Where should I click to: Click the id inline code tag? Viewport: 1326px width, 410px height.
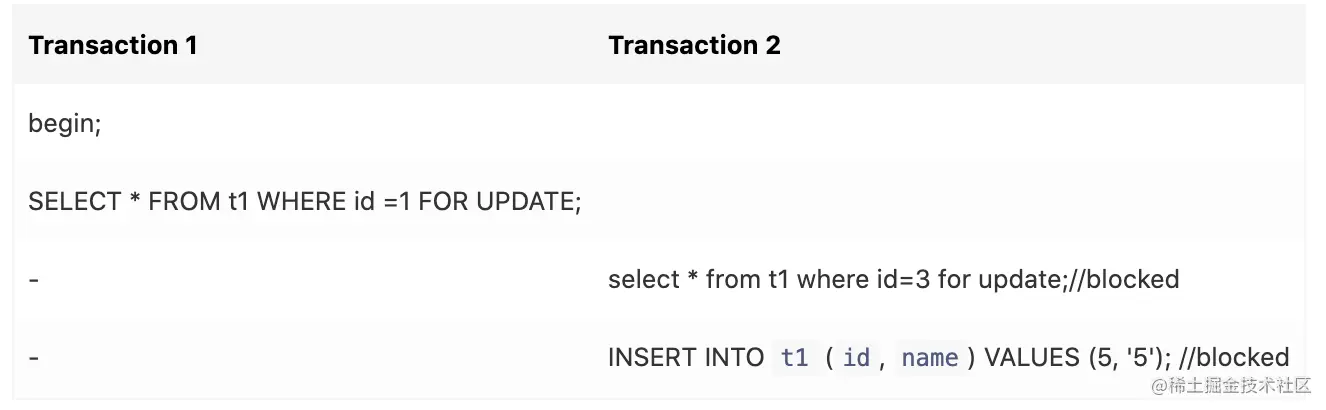(856, 357)
